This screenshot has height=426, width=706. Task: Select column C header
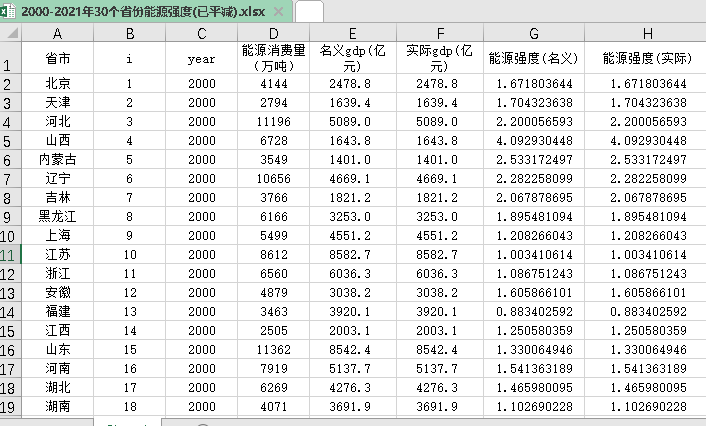(x=202, y=33)
